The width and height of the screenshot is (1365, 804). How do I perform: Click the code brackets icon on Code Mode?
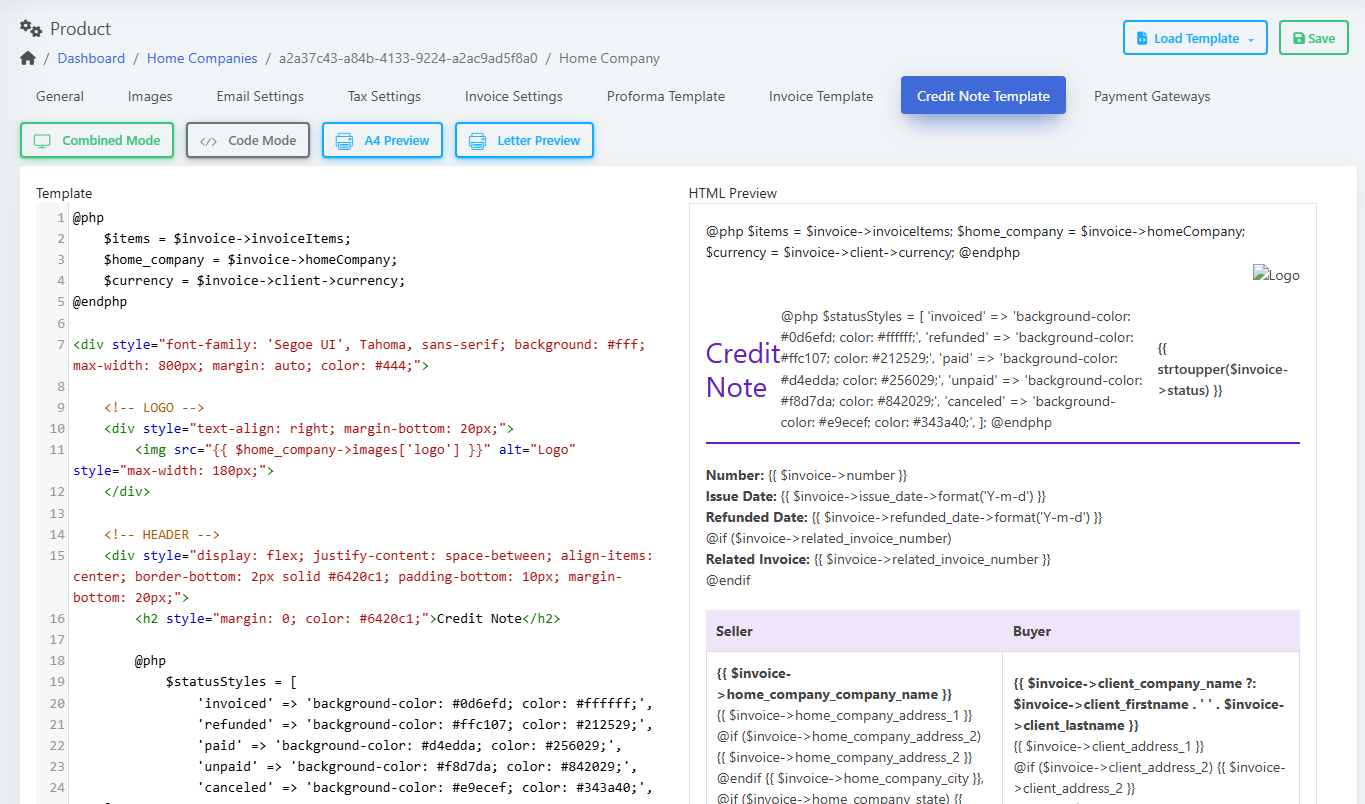point(208,141)
